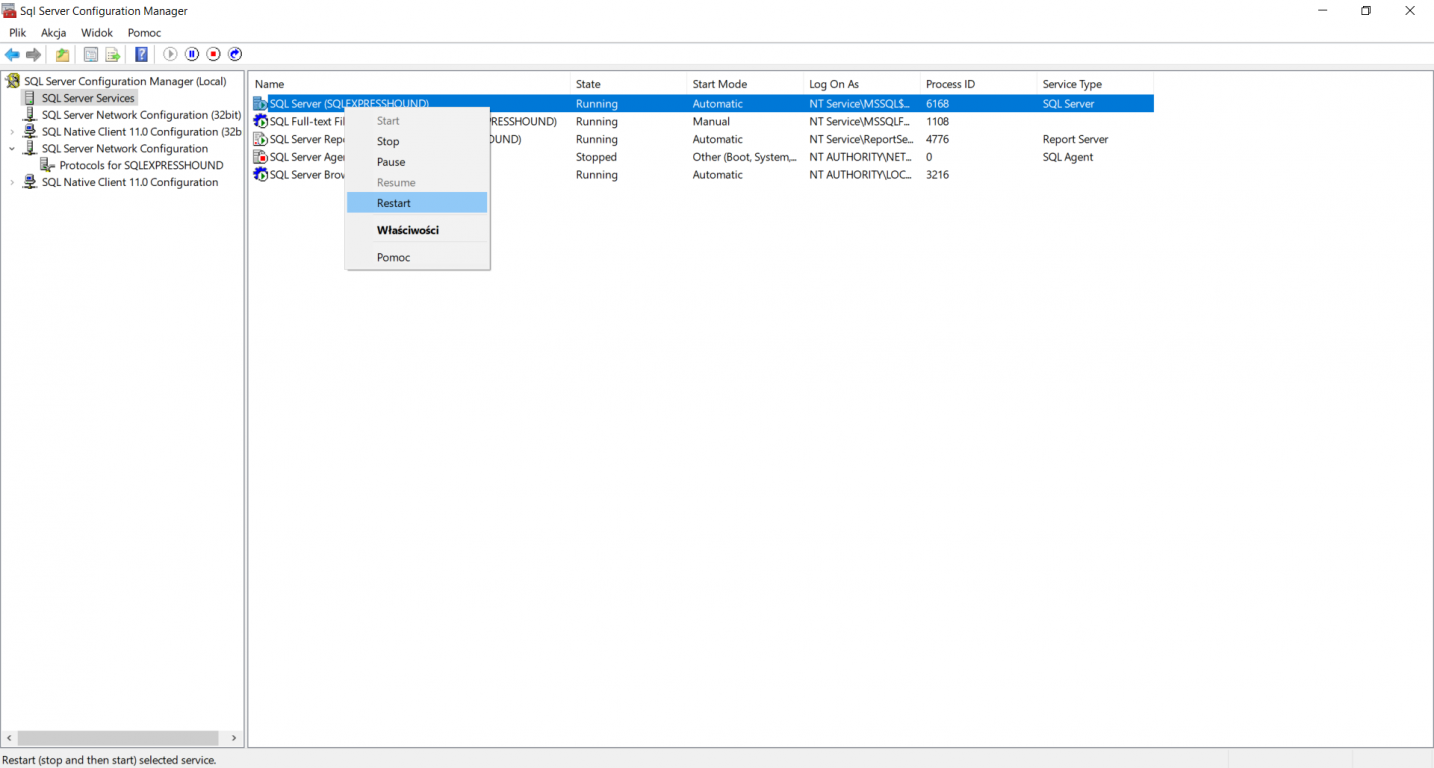Click the status bar text about Restart

tap(109, 760)
